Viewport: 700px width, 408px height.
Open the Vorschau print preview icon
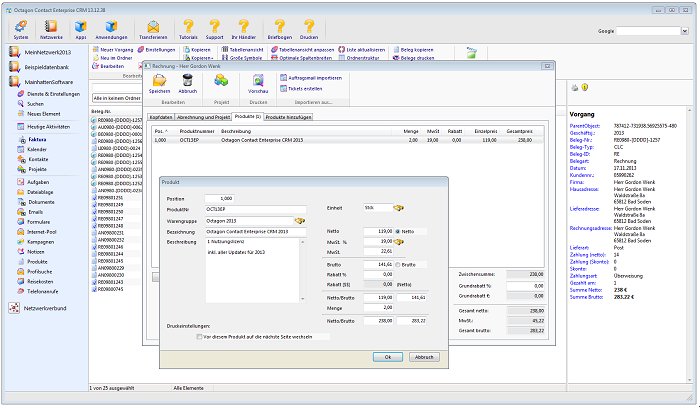[x=258, y=81]
